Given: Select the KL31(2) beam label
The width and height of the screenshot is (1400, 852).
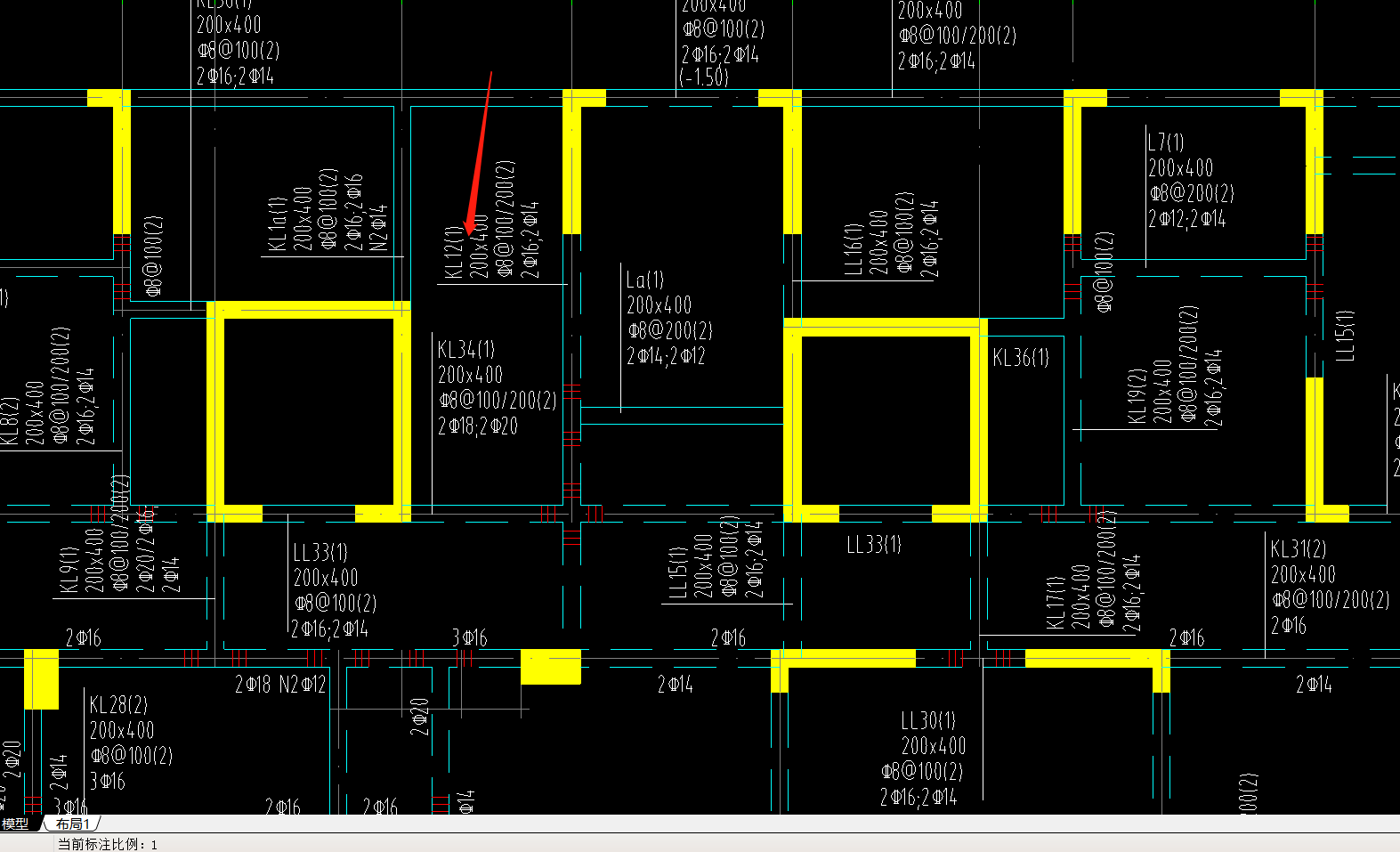Looking at the screenshot, I should (x=1299, y=548).
